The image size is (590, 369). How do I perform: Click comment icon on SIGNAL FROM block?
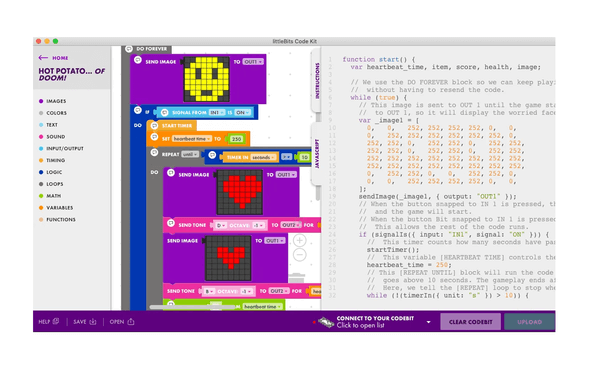(x=164, y=112)
